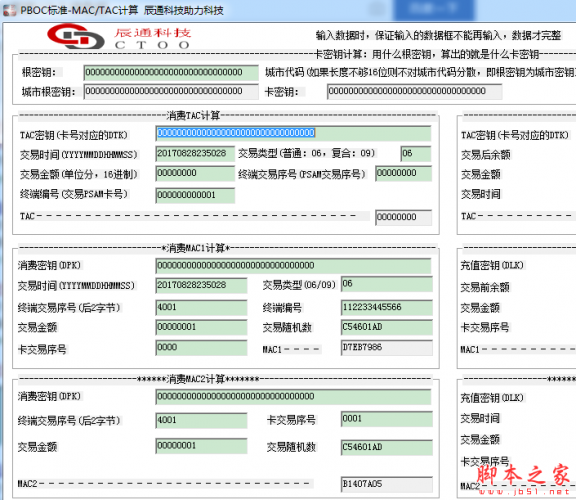Select the 交易类型 (06/09) field

point(387,284)
